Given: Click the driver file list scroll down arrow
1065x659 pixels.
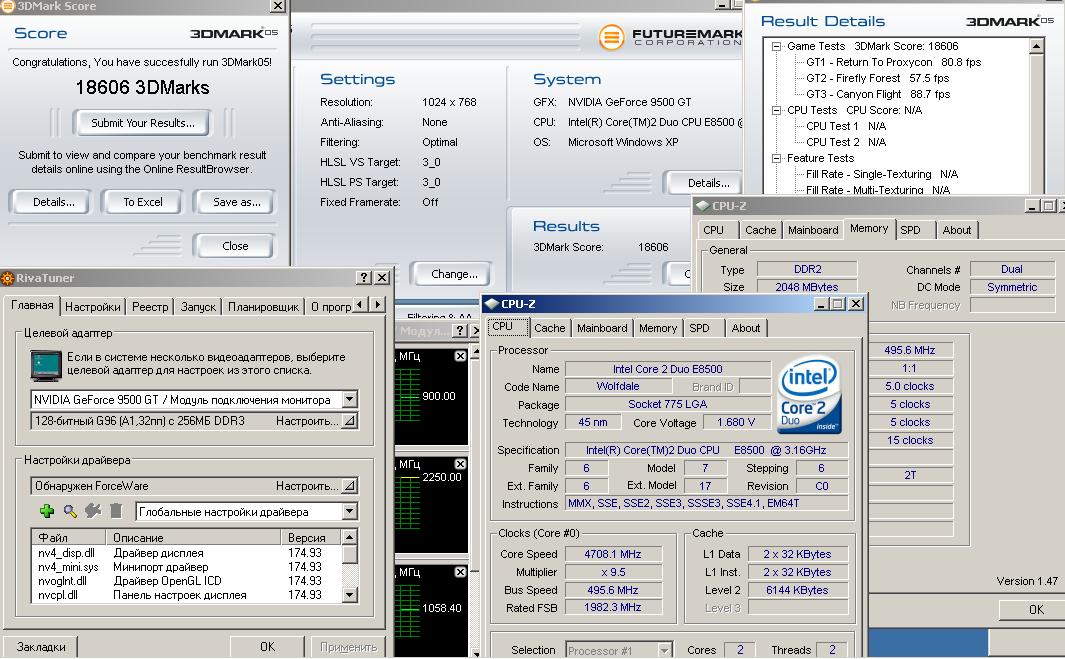Looking at the screenshot, I should [349, 594].
